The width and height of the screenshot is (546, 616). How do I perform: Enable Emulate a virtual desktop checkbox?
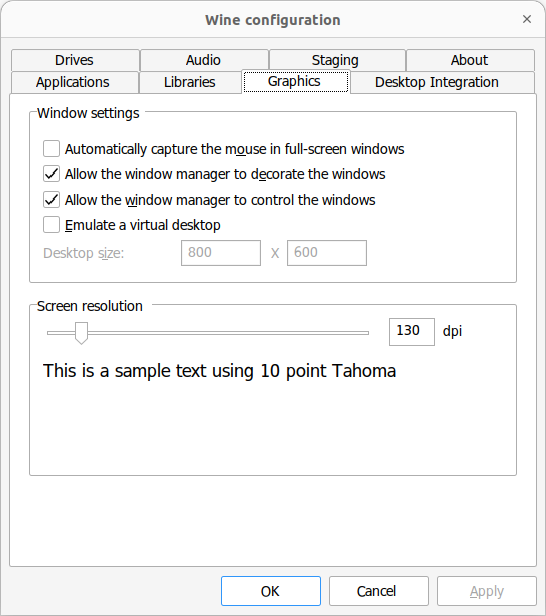tap(51, 225)
